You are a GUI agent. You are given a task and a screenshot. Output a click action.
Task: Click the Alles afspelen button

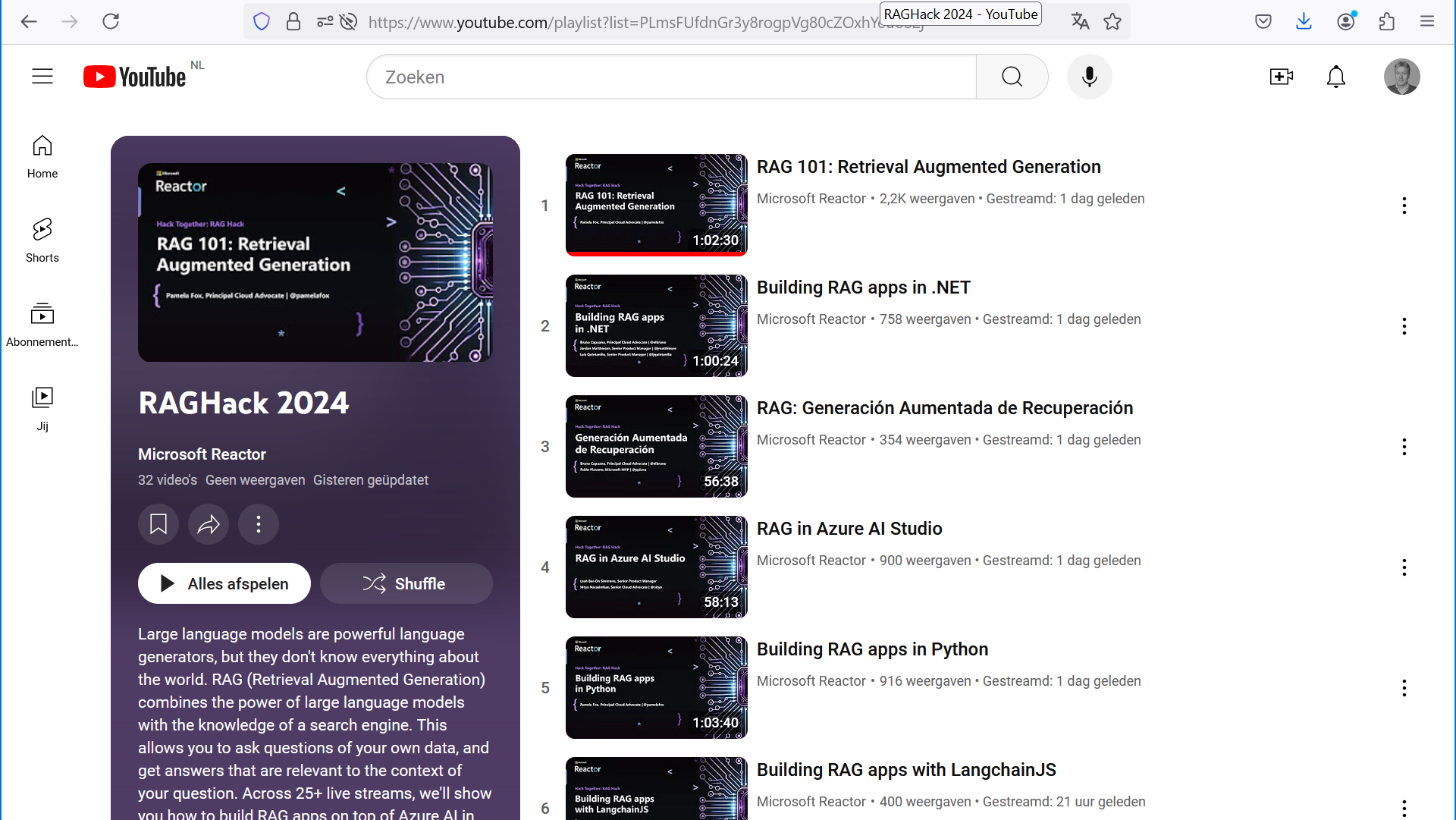click(224, 583)
